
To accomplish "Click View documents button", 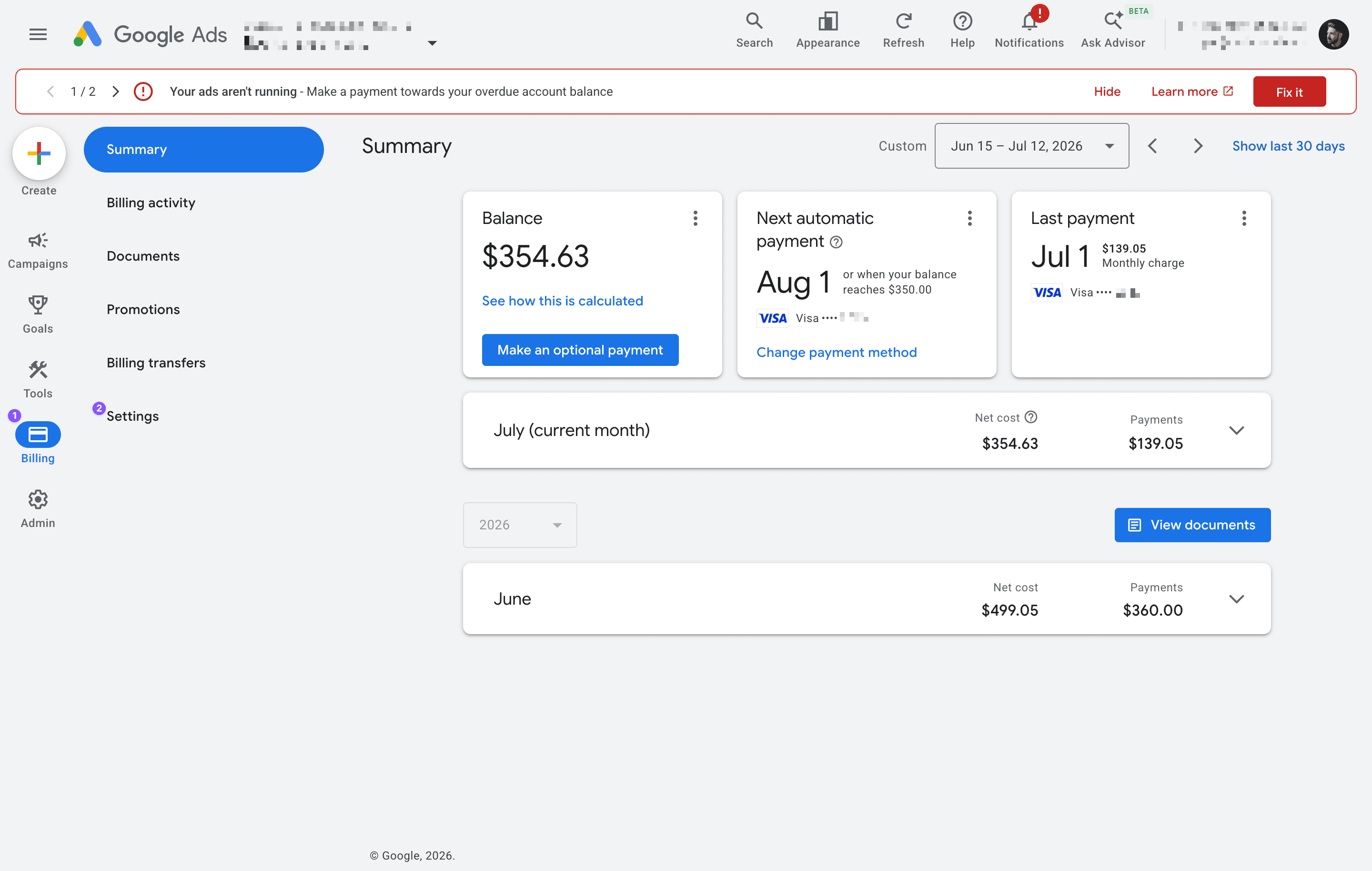I will [1192, 525].
